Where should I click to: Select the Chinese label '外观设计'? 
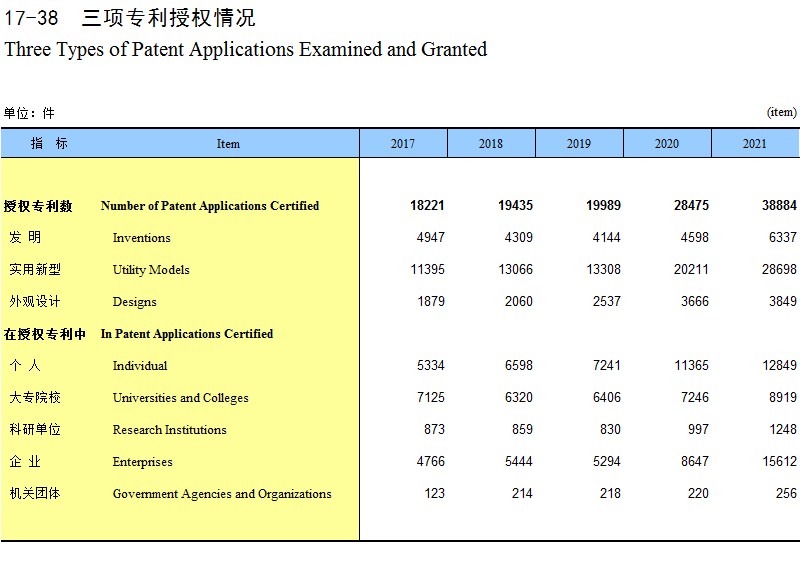point(35,302)
